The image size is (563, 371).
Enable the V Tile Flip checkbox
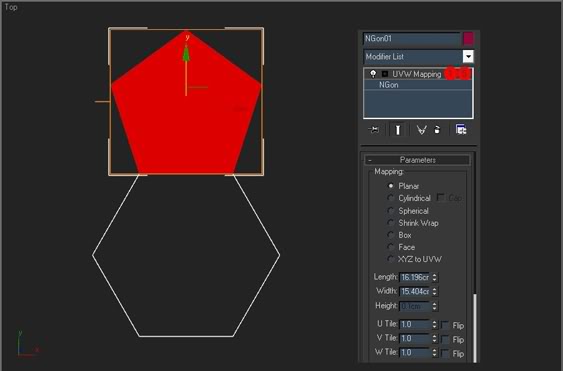point(445,339)
